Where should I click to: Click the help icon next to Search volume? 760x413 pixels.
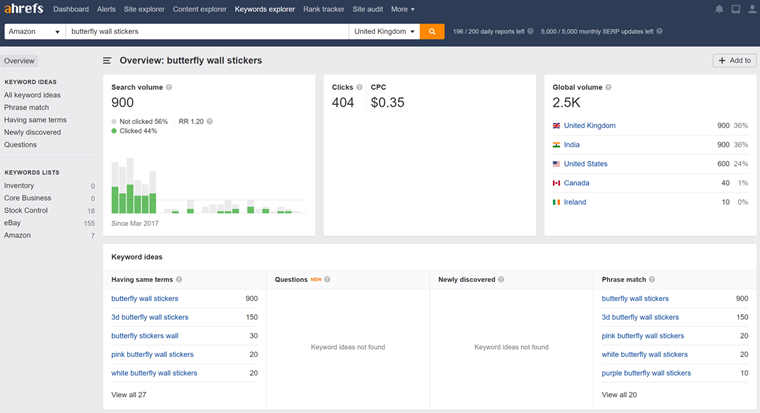pos(169,87)
